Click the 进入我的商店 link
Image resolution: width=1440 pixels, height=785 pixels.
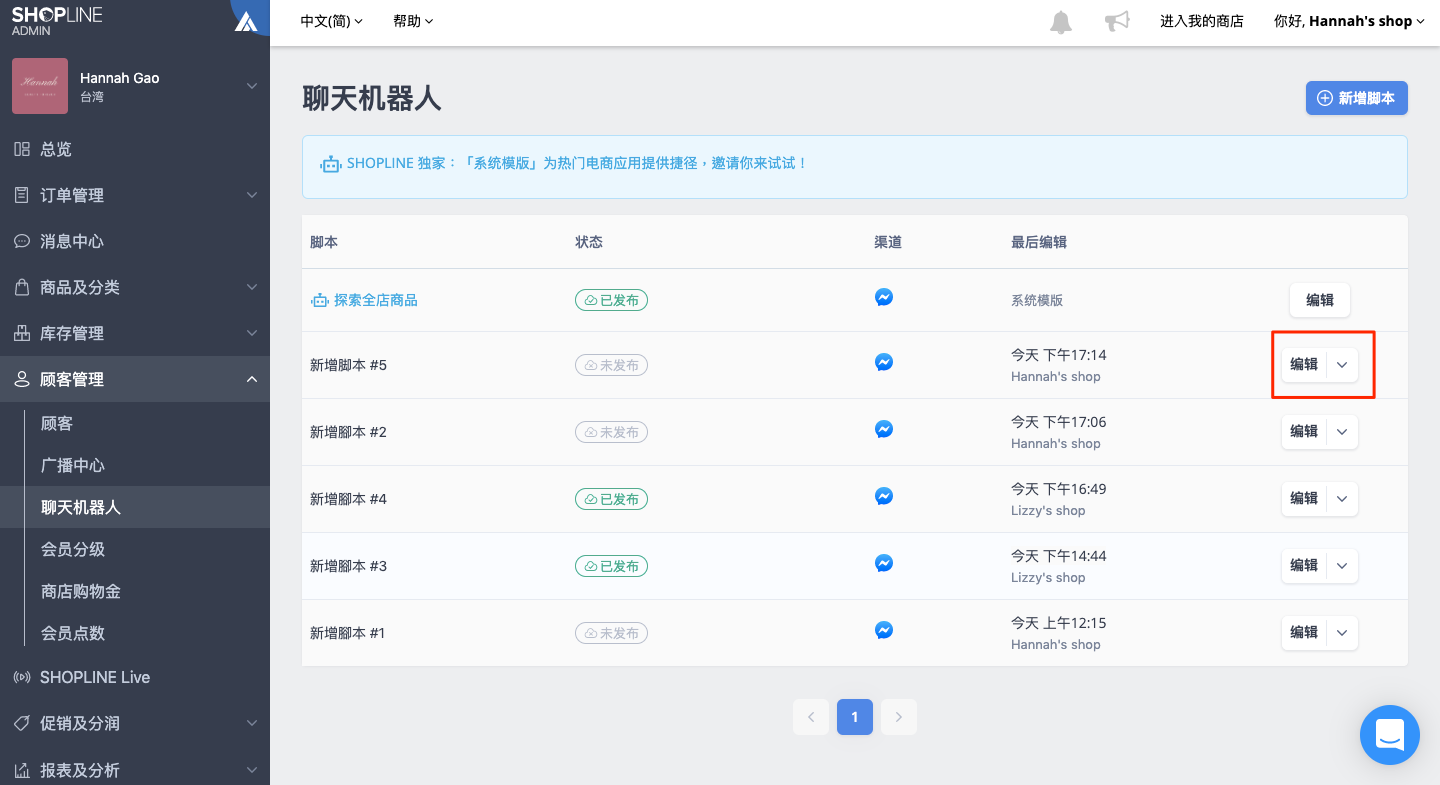click(1202, 21)
